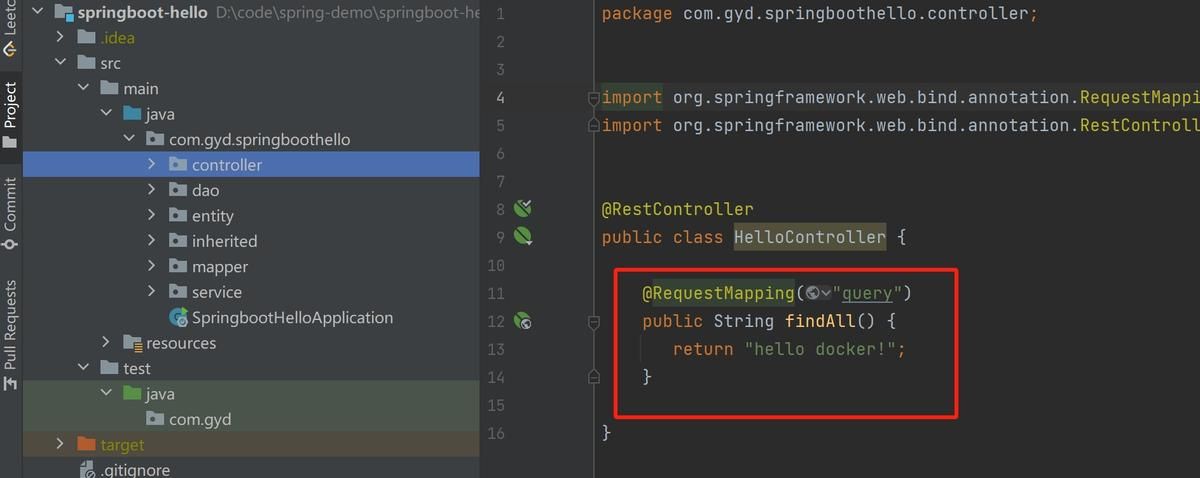Select the mapper package in tree

219,266
